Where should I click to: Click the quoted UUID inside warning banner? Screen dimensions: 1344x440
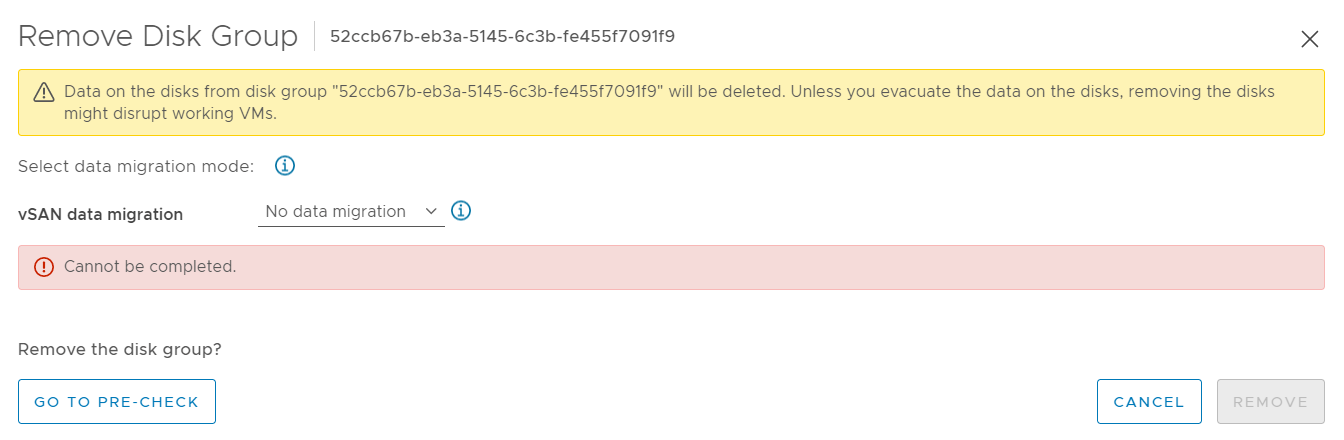494,91
